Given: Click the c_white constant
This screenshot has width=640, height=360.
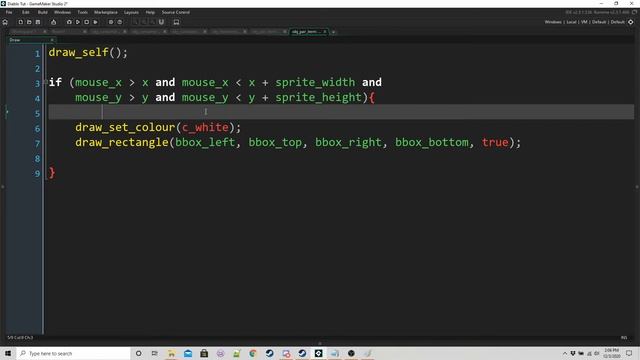Looking at the screenshot, I should pos(205,127).
